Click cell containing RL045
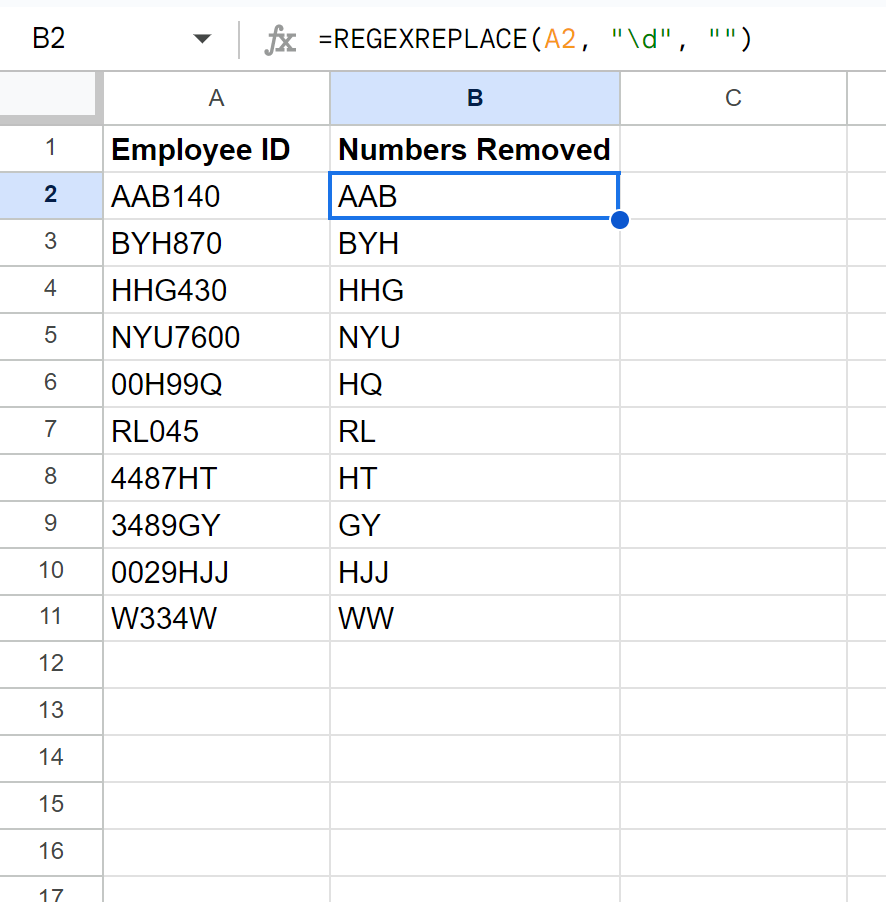The image size is (886, 902). (216, 430)
